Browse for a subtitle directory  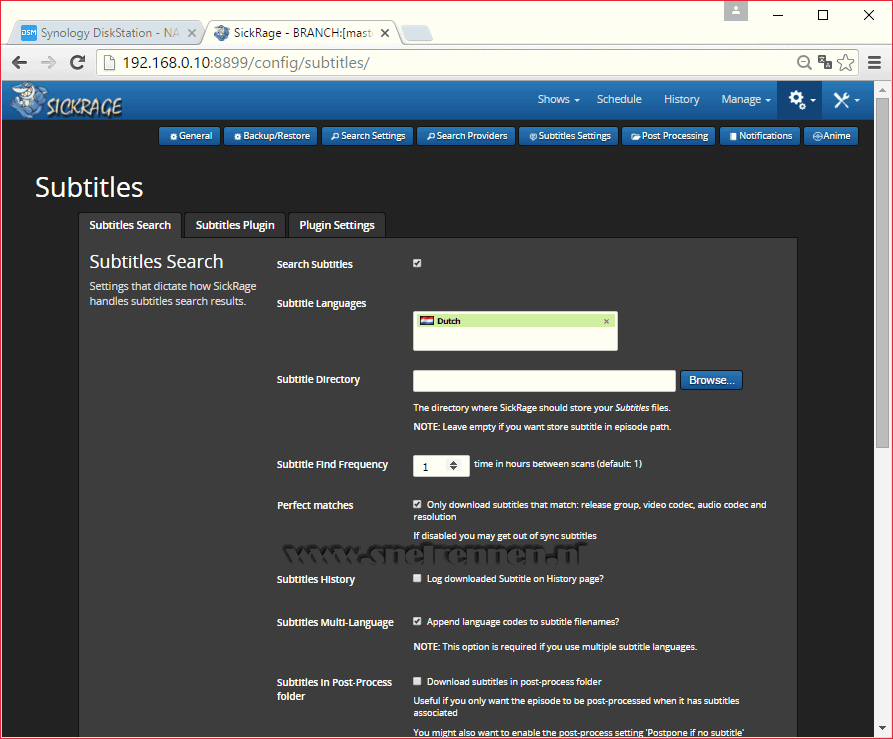(711, 380)
